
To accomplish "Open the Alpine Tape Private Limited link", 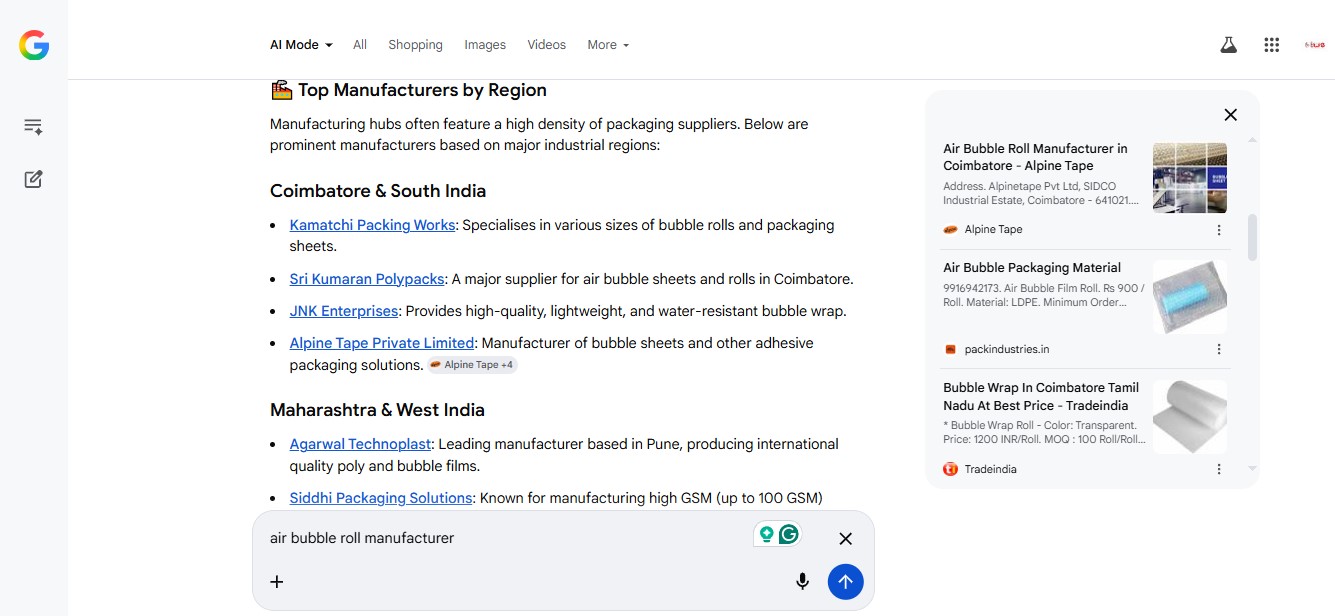I will pyautogui.click(x=382, y=343).
